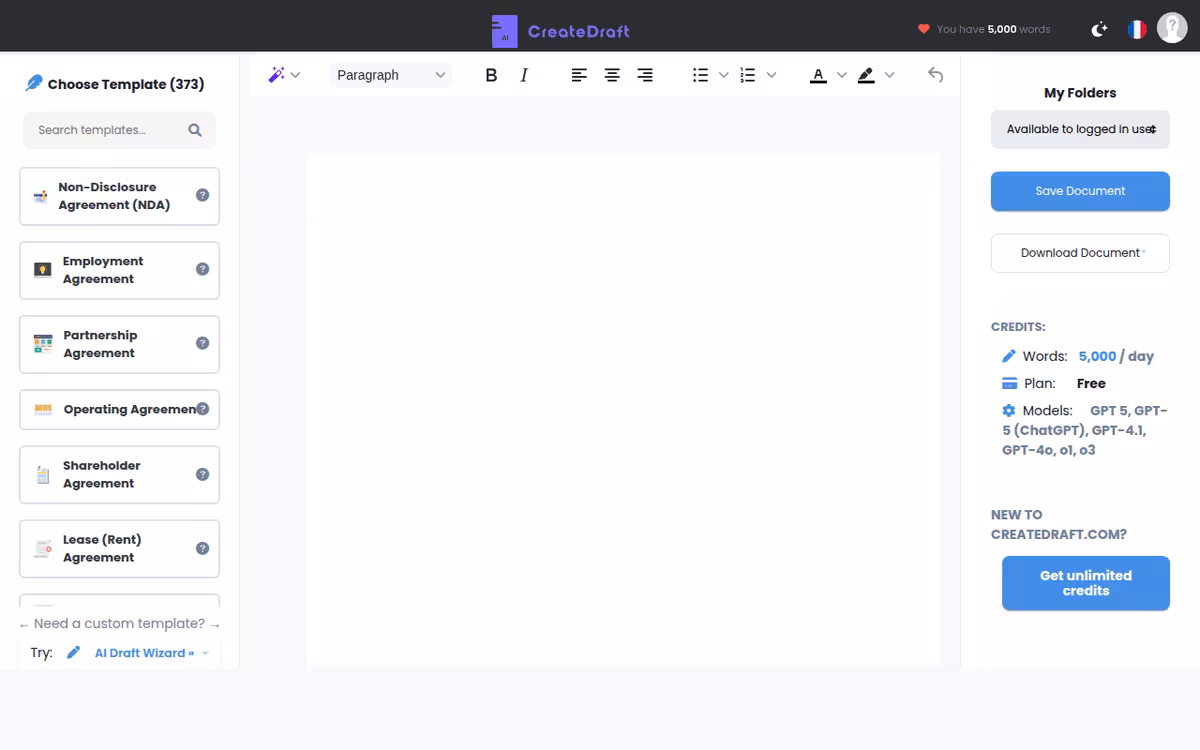Apply the font color
The width and height of the screenshot is (1200, 750).
pos(818,75)
